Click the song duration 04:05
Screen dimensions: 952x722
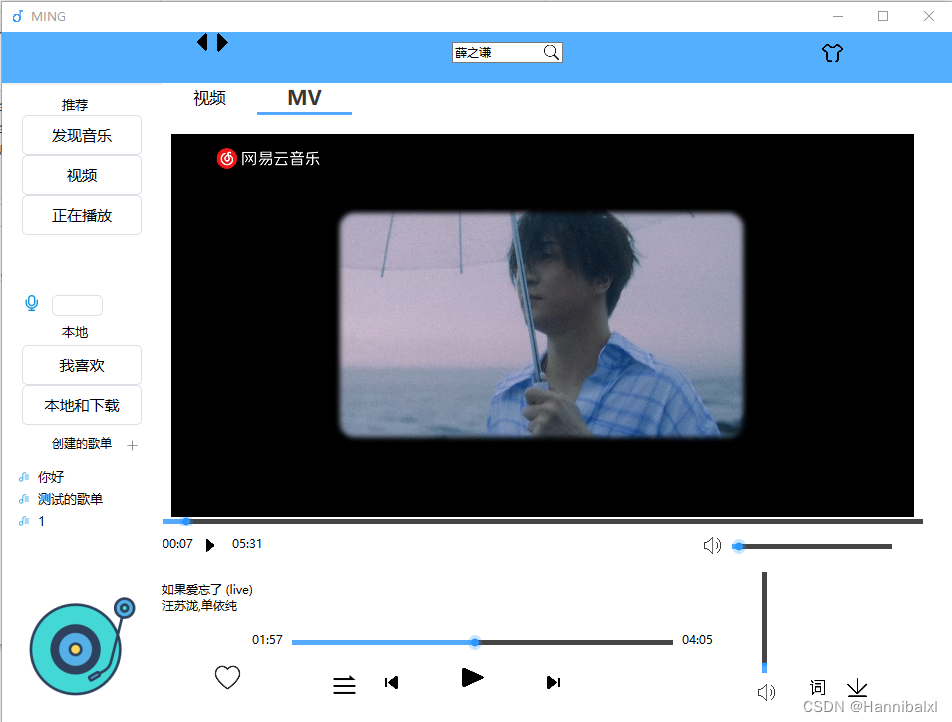click(x=697, y=640)
